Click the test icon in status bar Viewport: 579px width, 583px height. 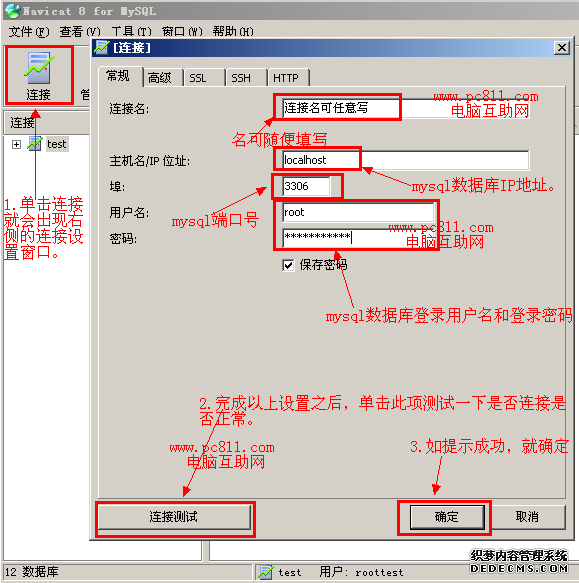(x=266, y=572)
